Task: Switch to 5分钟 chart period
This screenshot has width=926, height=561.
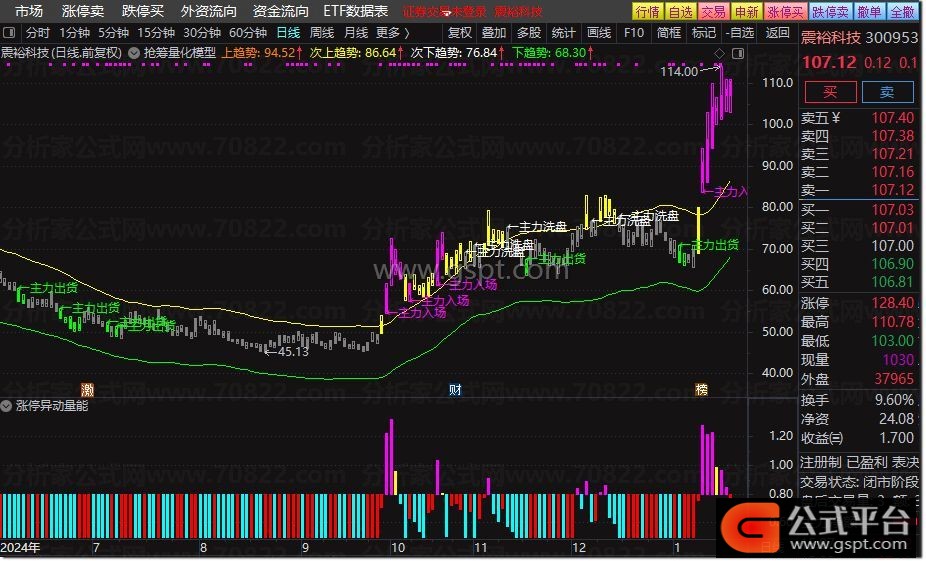Action: pos(113,33)
